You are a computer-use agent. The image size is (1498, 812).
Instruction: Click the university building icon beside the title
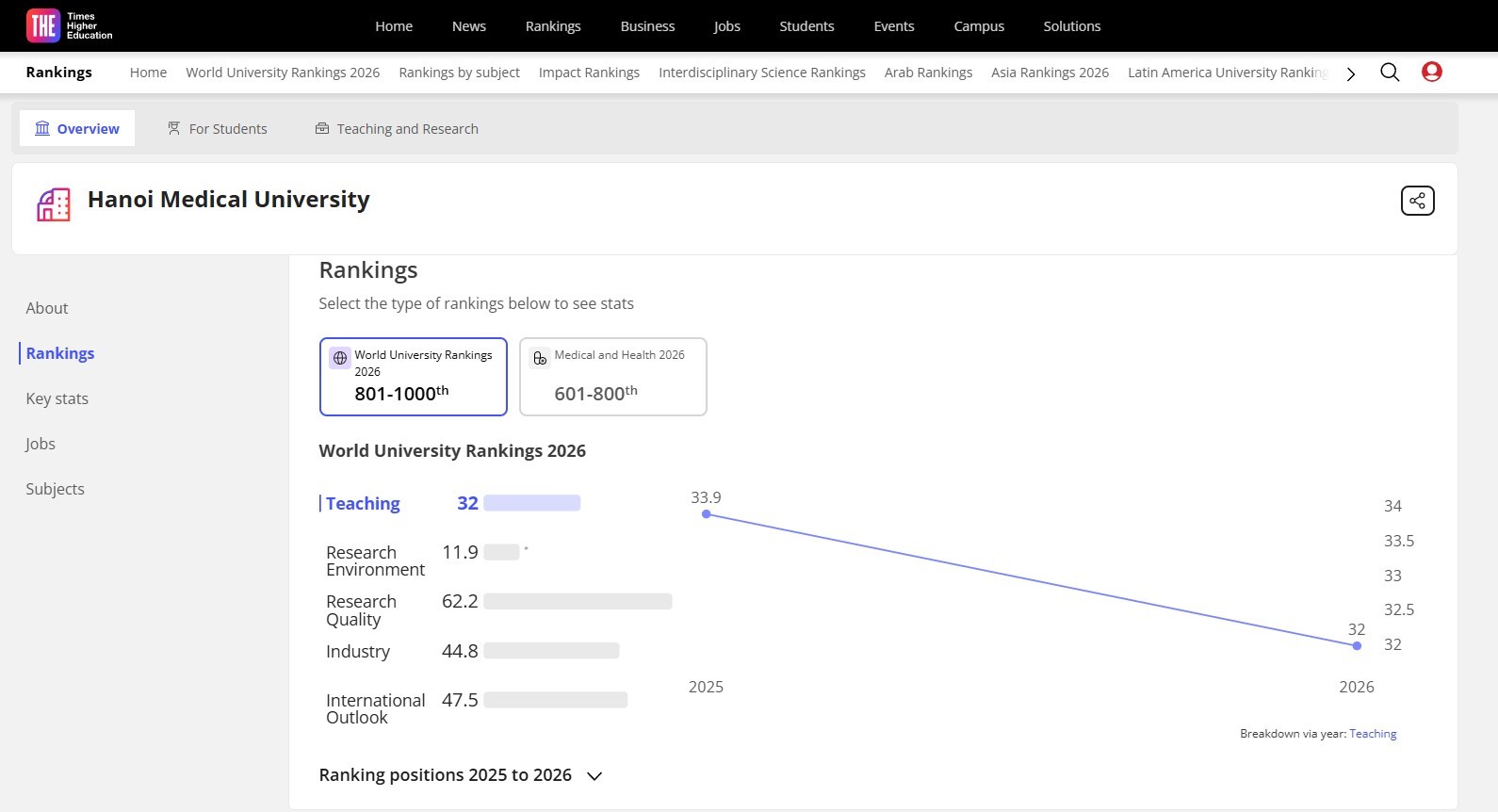point(54,203)
